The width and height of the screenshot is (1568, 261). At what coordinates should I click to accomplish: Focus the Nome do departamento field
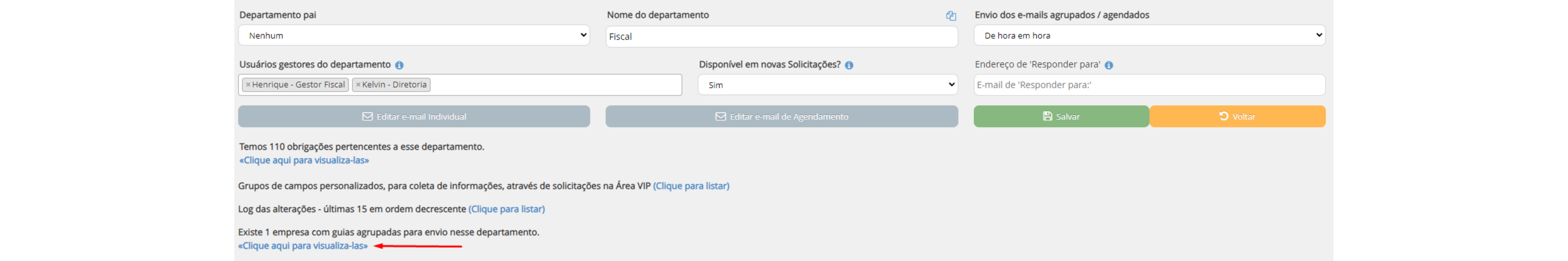782,36
